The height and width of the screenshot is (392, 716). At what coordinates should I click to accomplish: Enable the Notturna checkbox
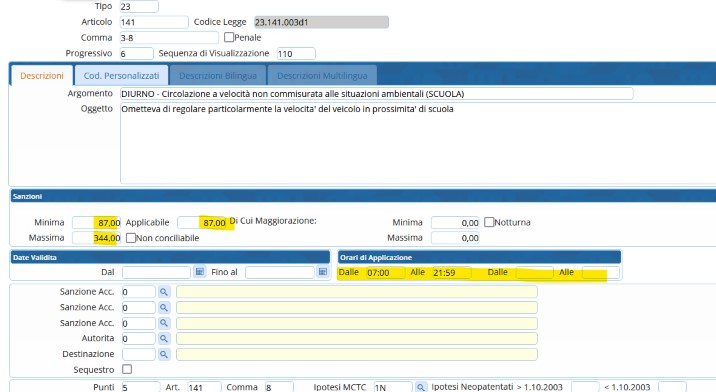[489, 222]
